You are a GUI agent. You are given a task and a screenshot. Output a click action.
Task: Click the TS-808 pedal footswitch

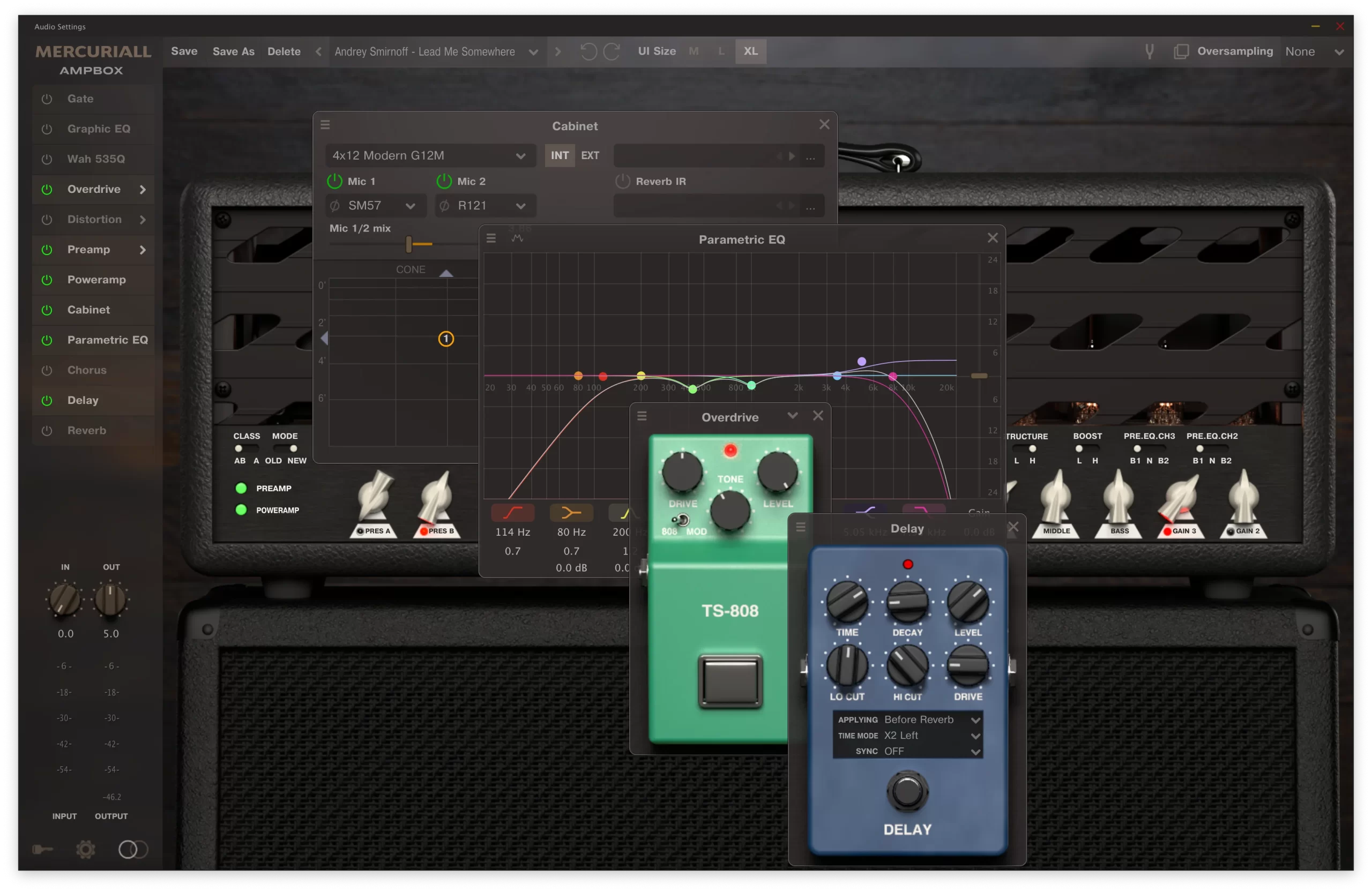pyautogui.click(x=730, y=681)
